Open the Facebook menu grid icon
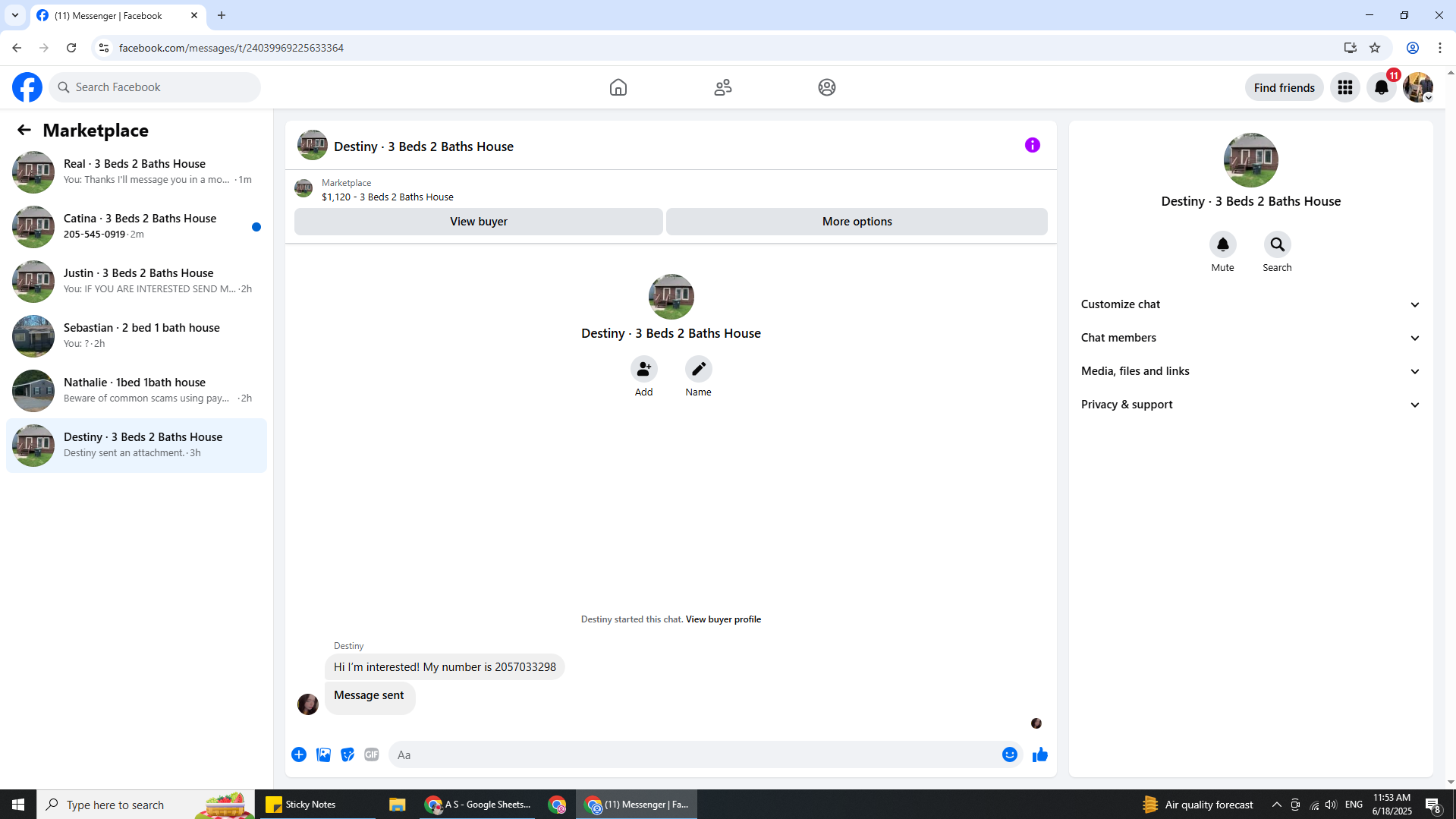This screenshot has height=819, width=1456. (1345, 87)
